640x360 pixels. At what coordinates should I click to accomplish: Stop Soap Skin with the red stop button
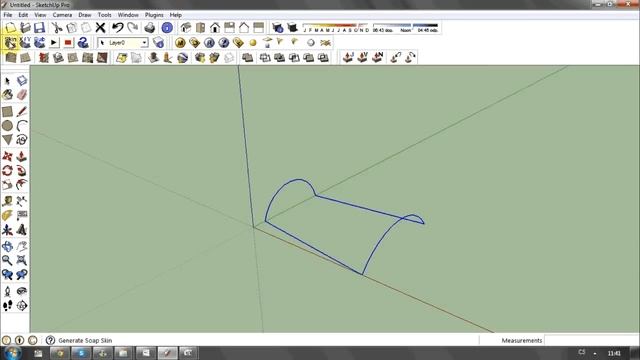(x=68, y=42)
